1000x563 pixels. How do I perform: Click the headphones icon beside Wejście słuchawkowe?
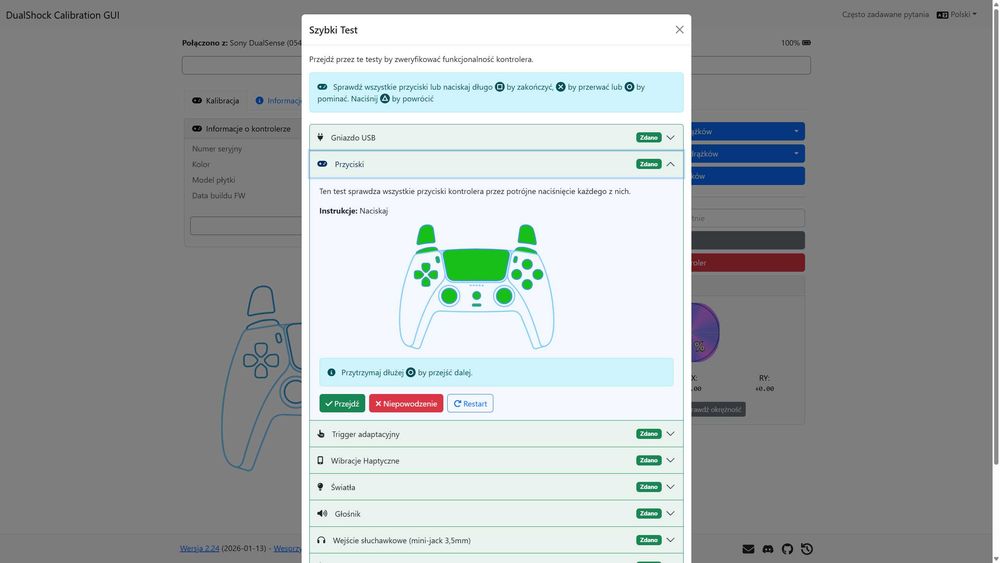tap(321, 540)
